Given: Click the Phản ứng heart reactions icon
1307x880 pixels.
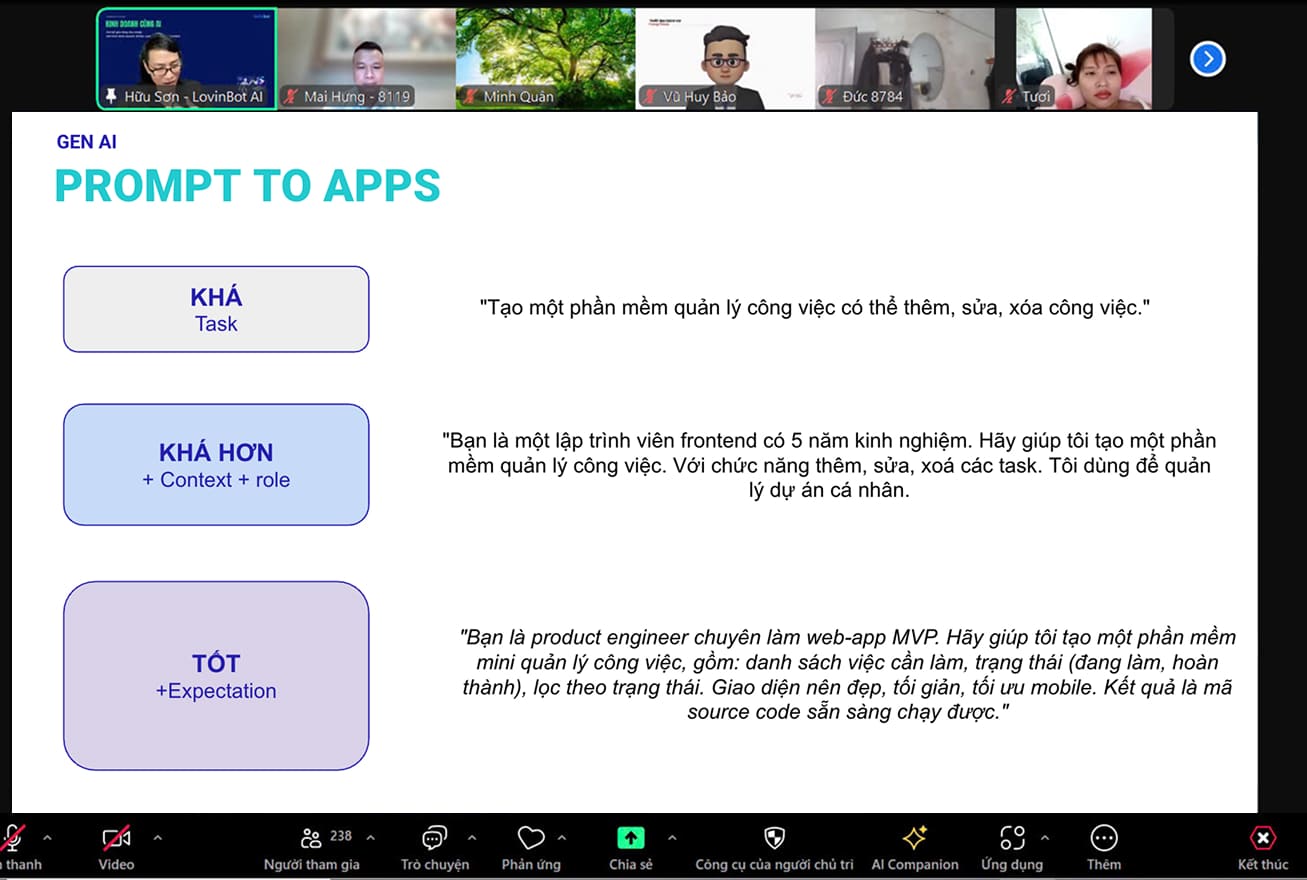Looking at the screenshot, I should 530,839.
